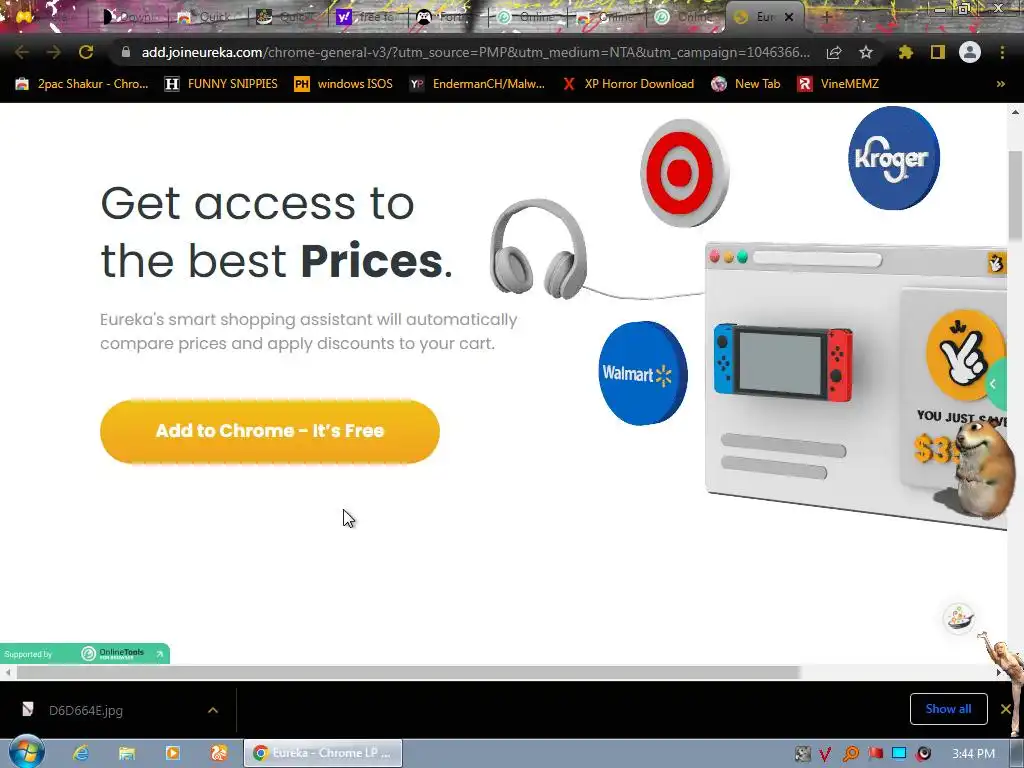Launch Internet Explorer from the taskbar

pos(81,753)
